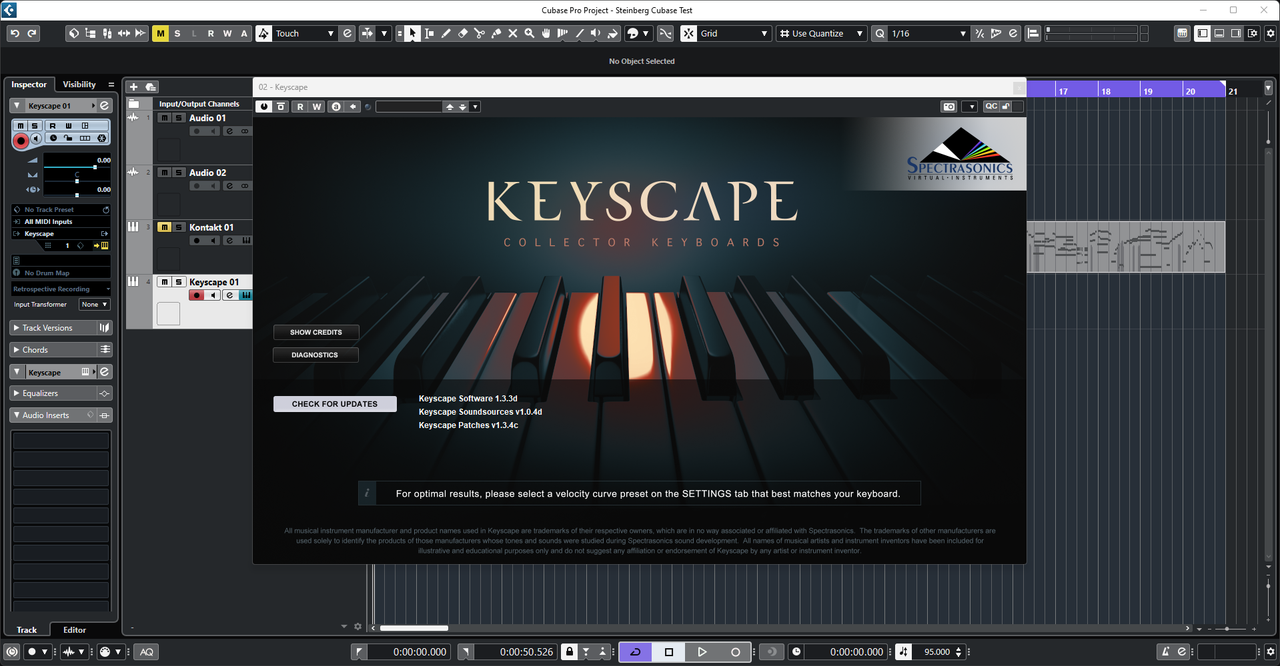
Task: Select the Split scissors tool
Action: point(480,33)
